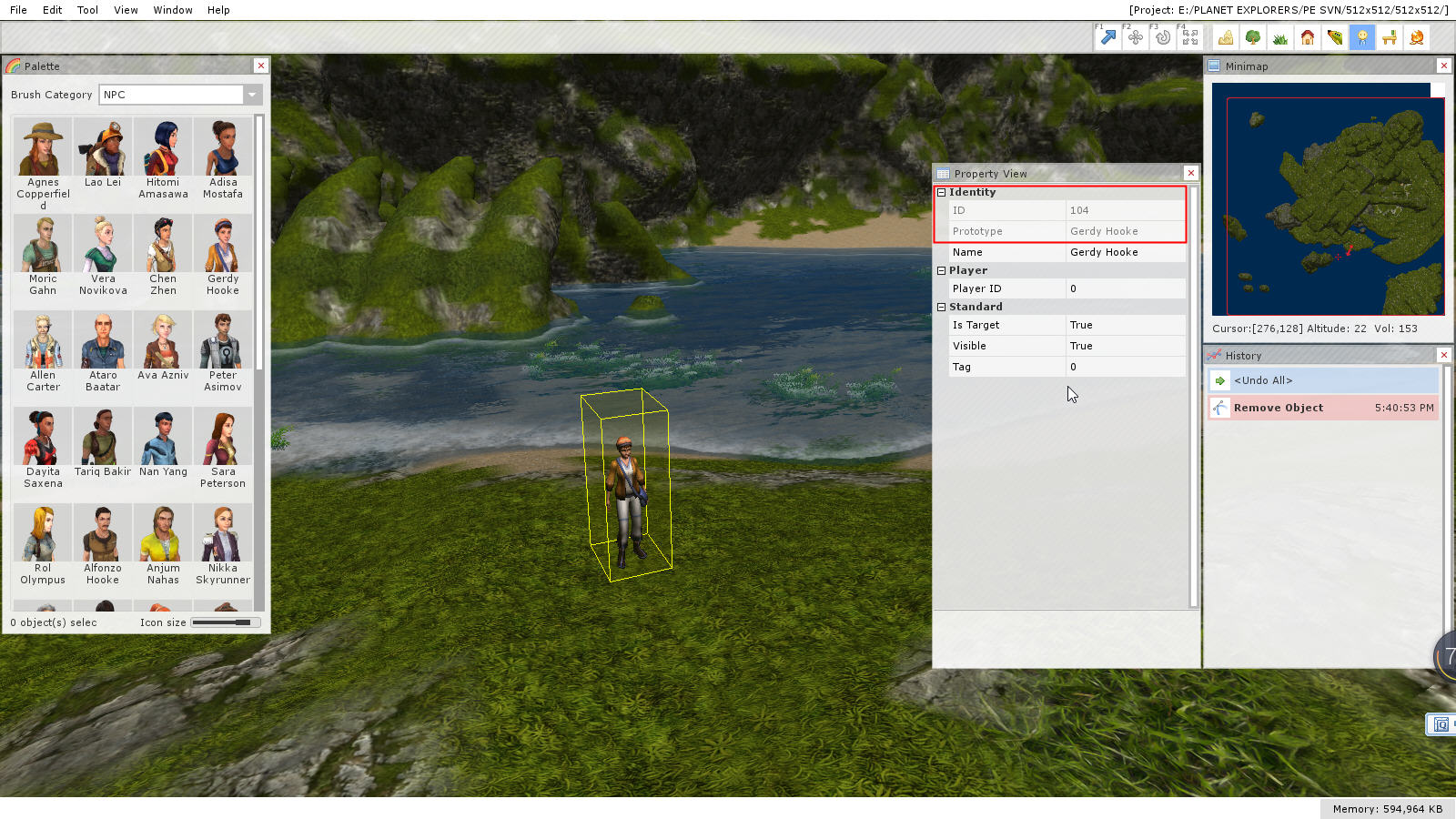Click the widget icon at right edge
This screenshot has width=1456, height=819.
click(1441, 724)
